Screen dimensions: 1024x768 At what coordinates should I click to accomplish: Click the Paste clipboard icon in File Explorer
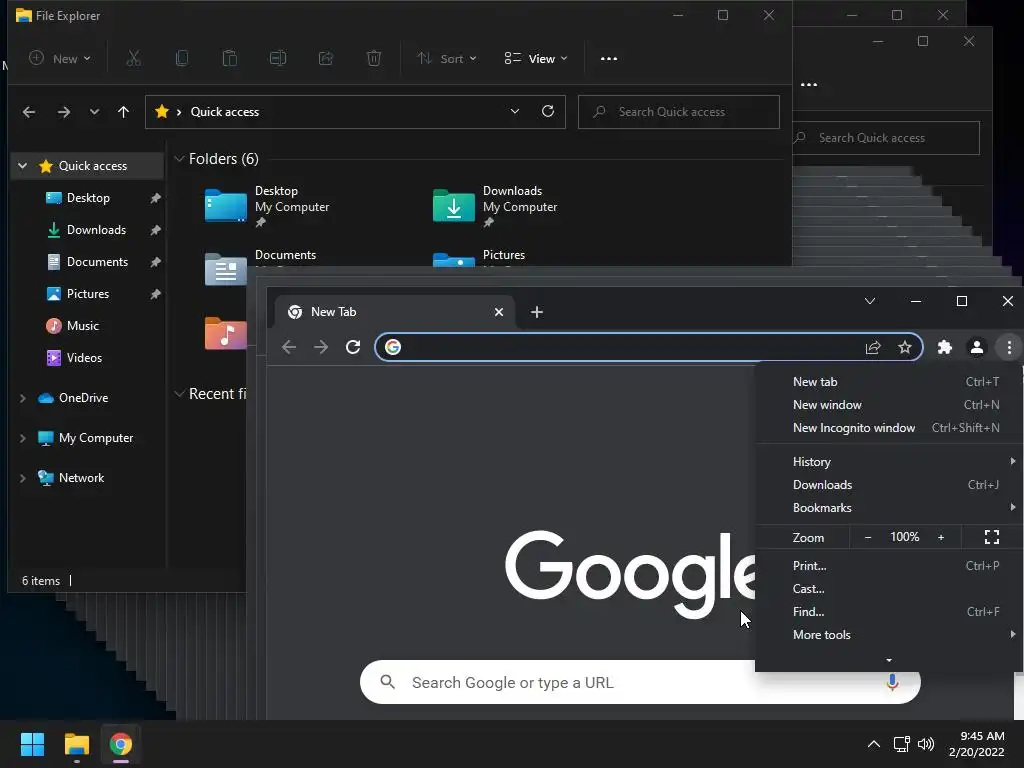[230, 59]
